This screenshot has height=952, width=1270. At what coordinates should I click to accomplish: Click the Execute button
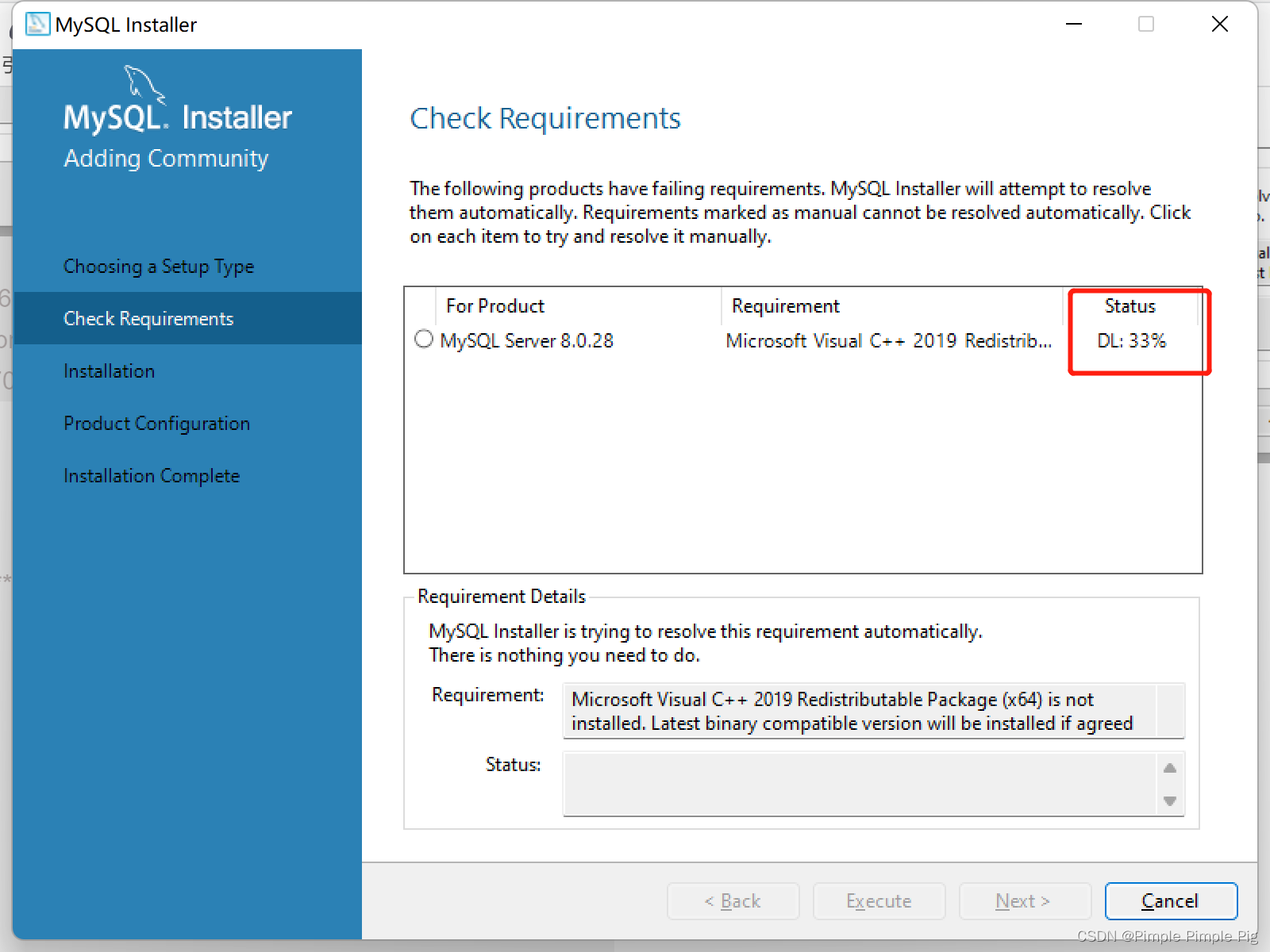(879, 901)
